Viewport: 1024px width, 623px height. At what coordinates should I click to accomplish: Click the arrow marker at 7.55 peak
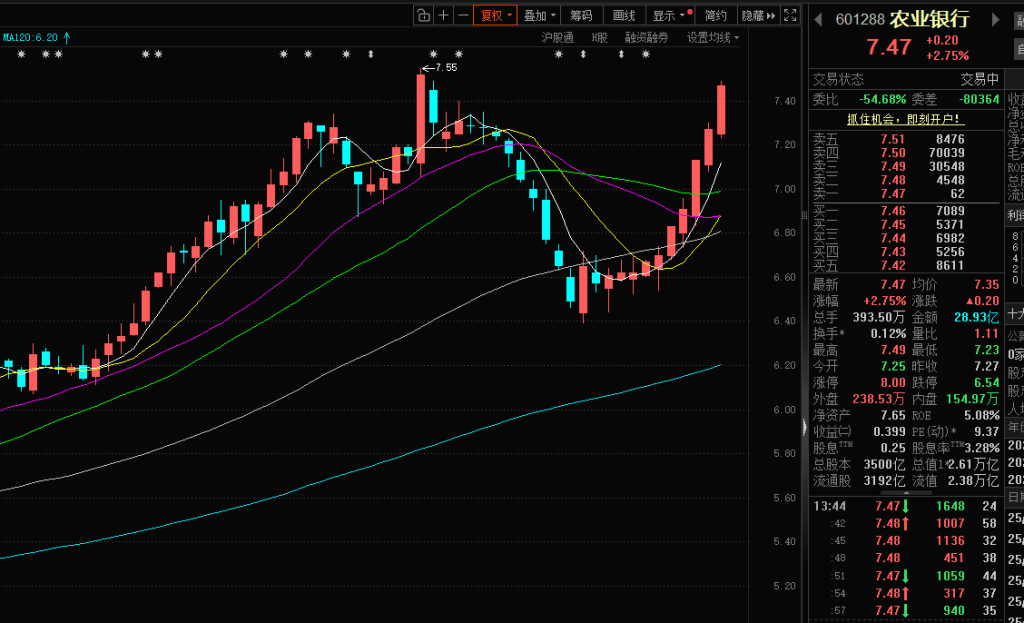[x=427, y=68]
